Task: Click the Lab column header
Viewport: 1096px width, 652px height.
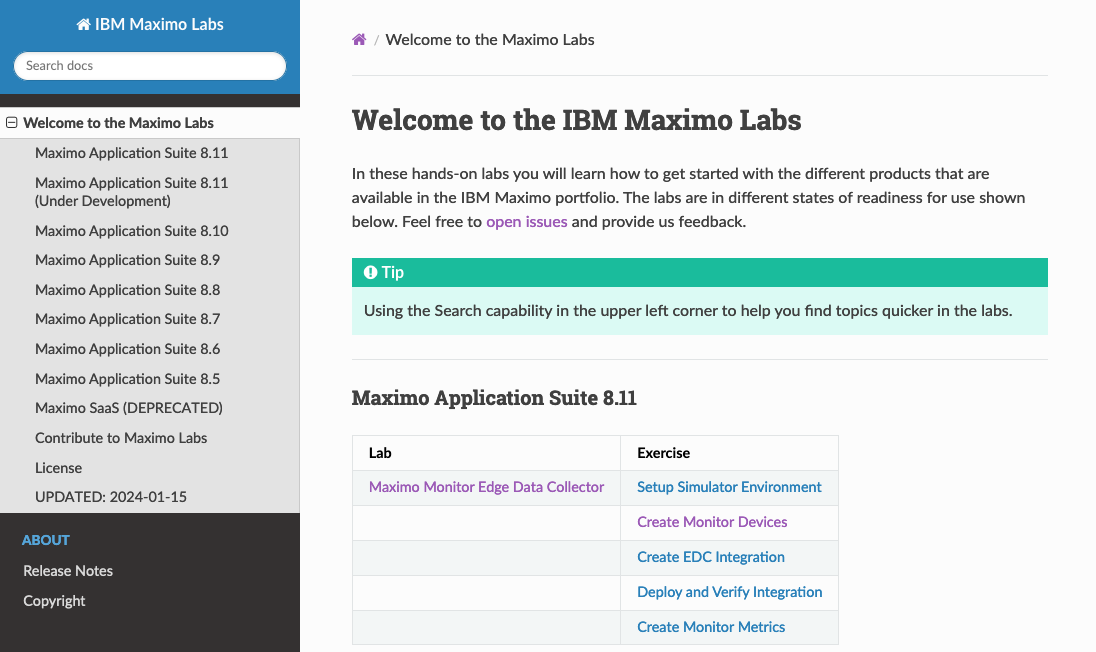Action: coord(380,453)
